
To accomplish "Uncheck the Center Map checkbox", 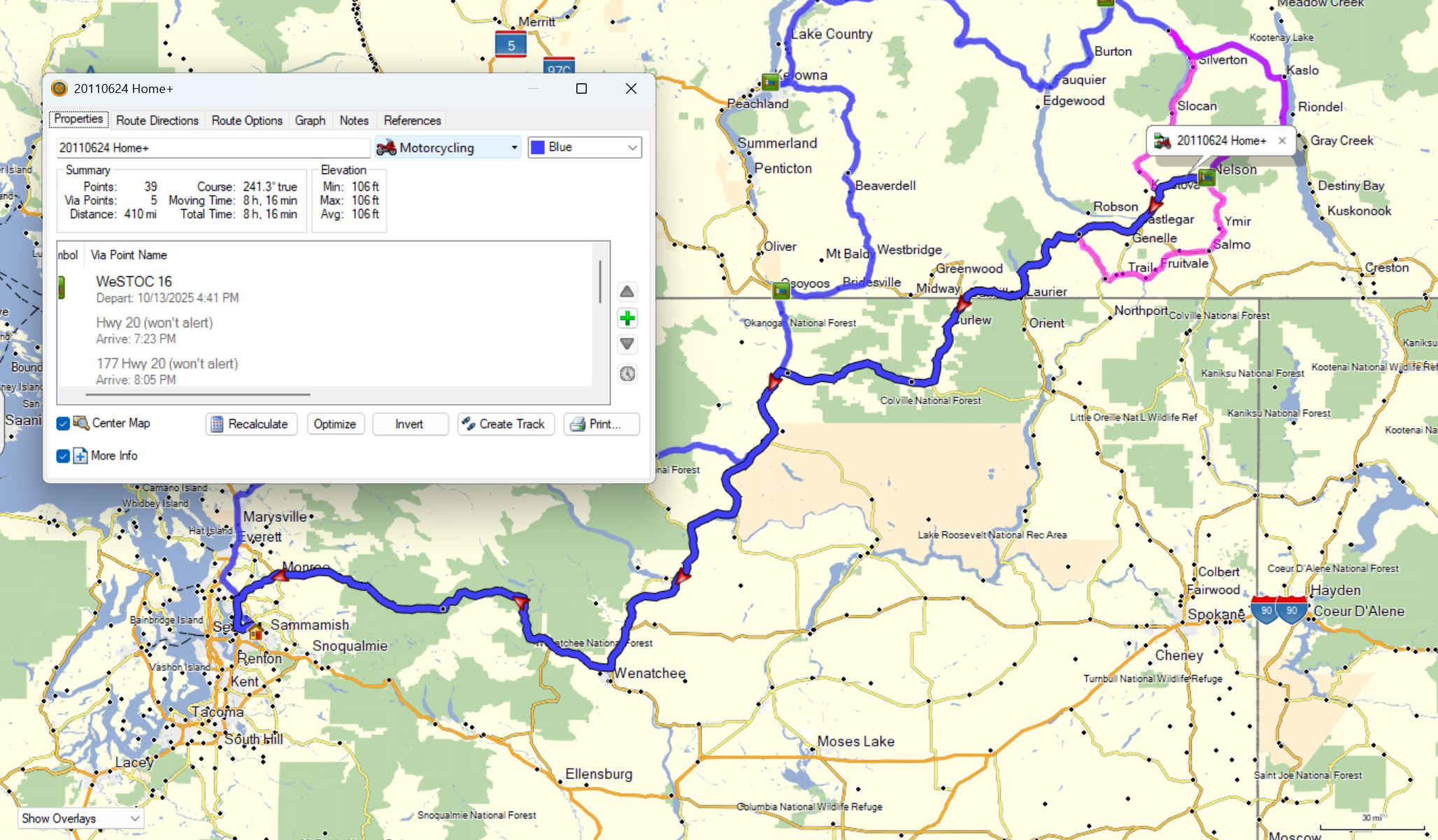I will click(x=63, y=424).
